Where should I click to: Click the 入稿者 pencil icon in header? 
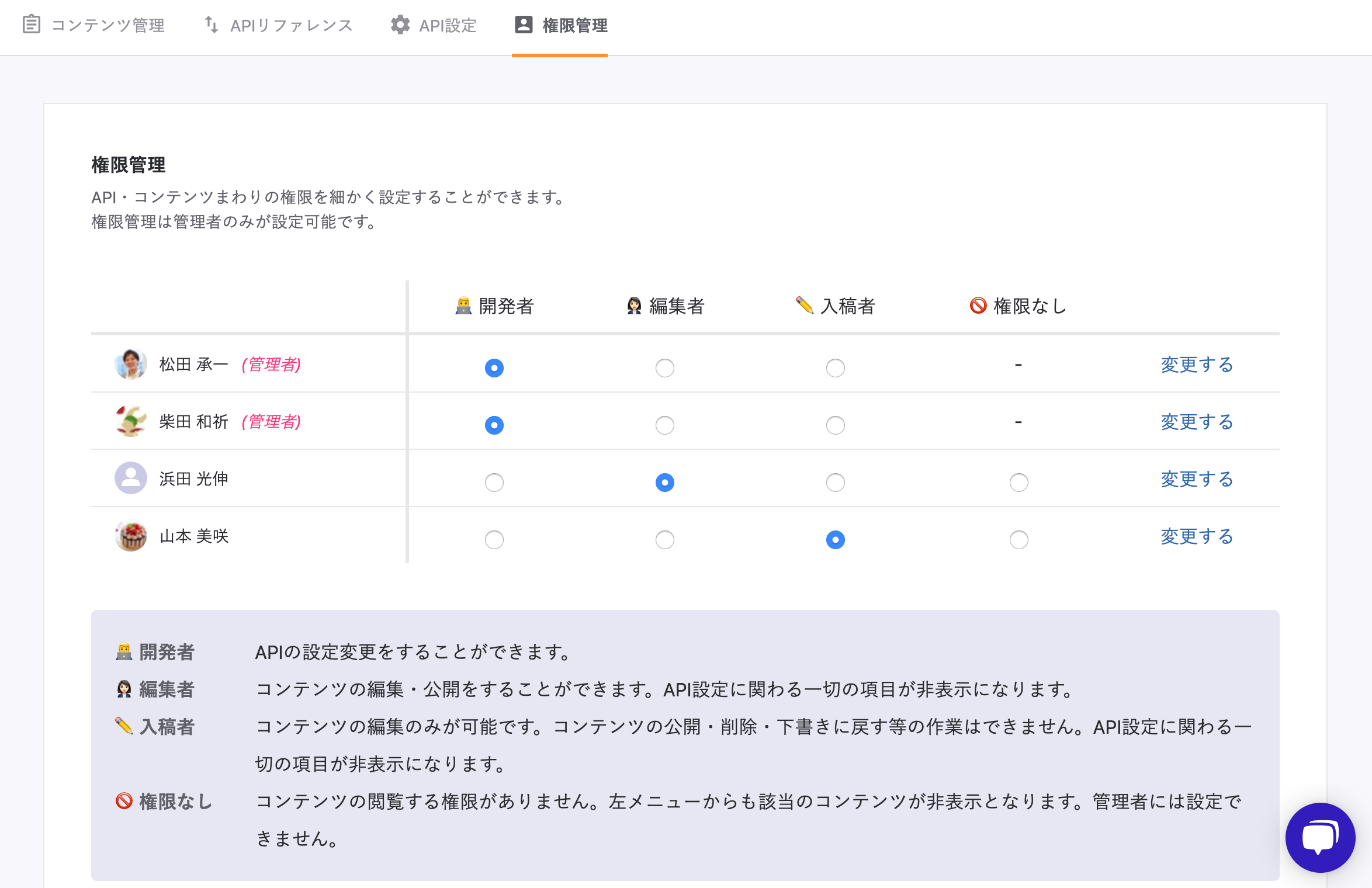tap(805, 304)
